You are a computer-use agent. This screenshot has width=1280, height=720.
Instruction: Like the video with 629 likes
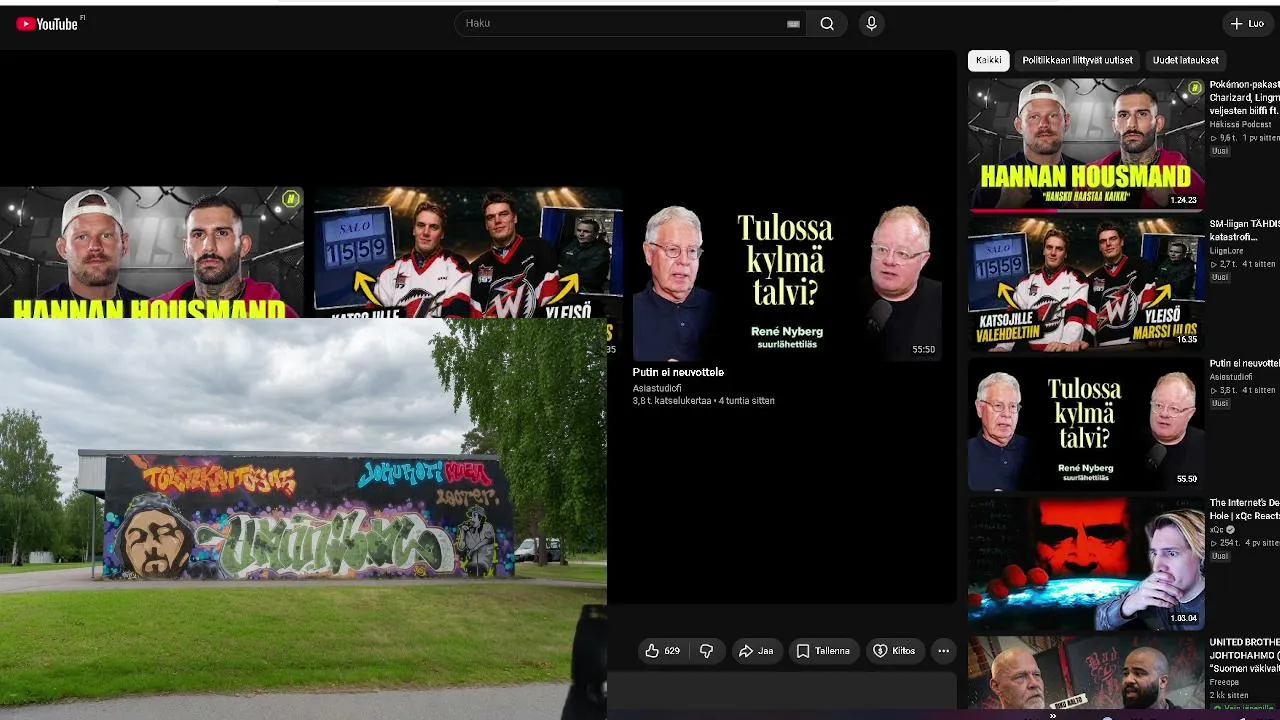click(662, 651)
